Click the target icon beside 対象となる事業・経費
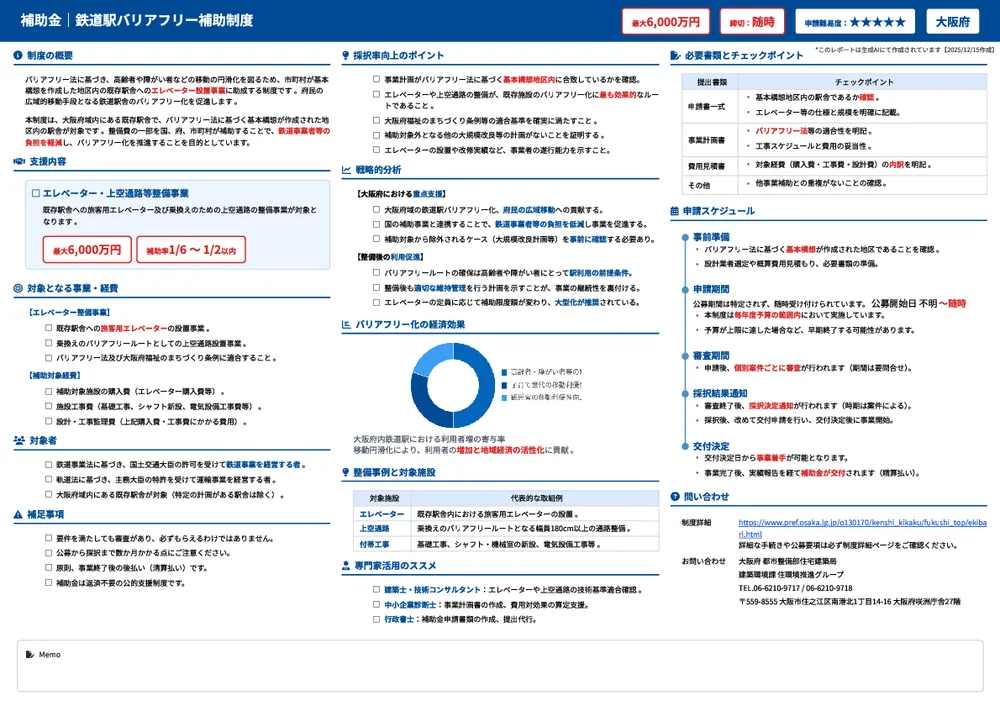 click(x=19, y=288)
